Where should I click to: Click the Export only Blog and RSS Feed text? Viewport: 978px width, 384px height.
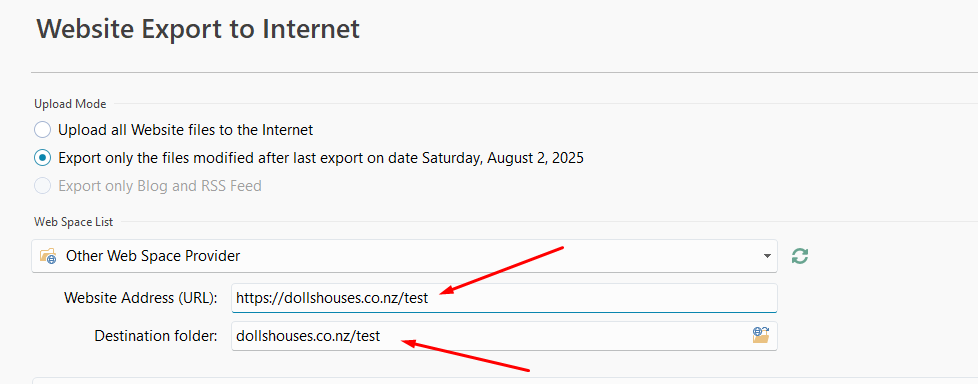[x=160, y=186]
